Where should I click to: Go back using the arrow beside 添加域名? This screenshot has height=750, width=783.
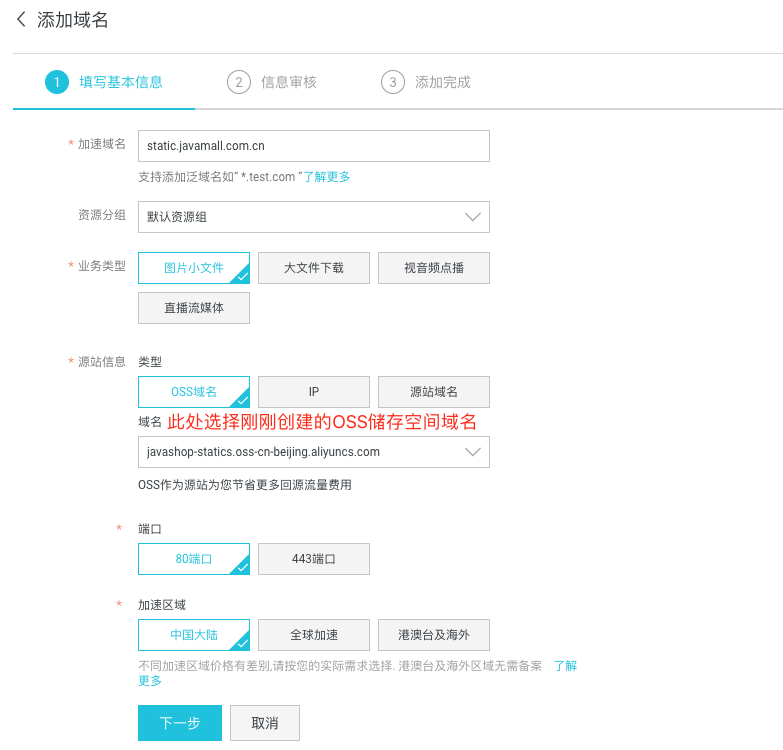[21, 20]
